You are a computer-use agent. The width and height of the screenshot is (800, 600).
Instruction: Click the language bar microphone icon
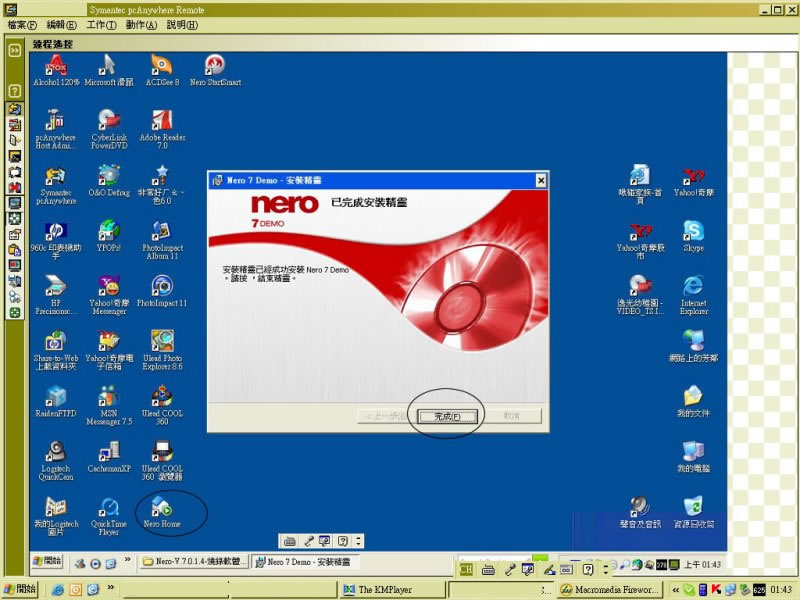[510, 569]
